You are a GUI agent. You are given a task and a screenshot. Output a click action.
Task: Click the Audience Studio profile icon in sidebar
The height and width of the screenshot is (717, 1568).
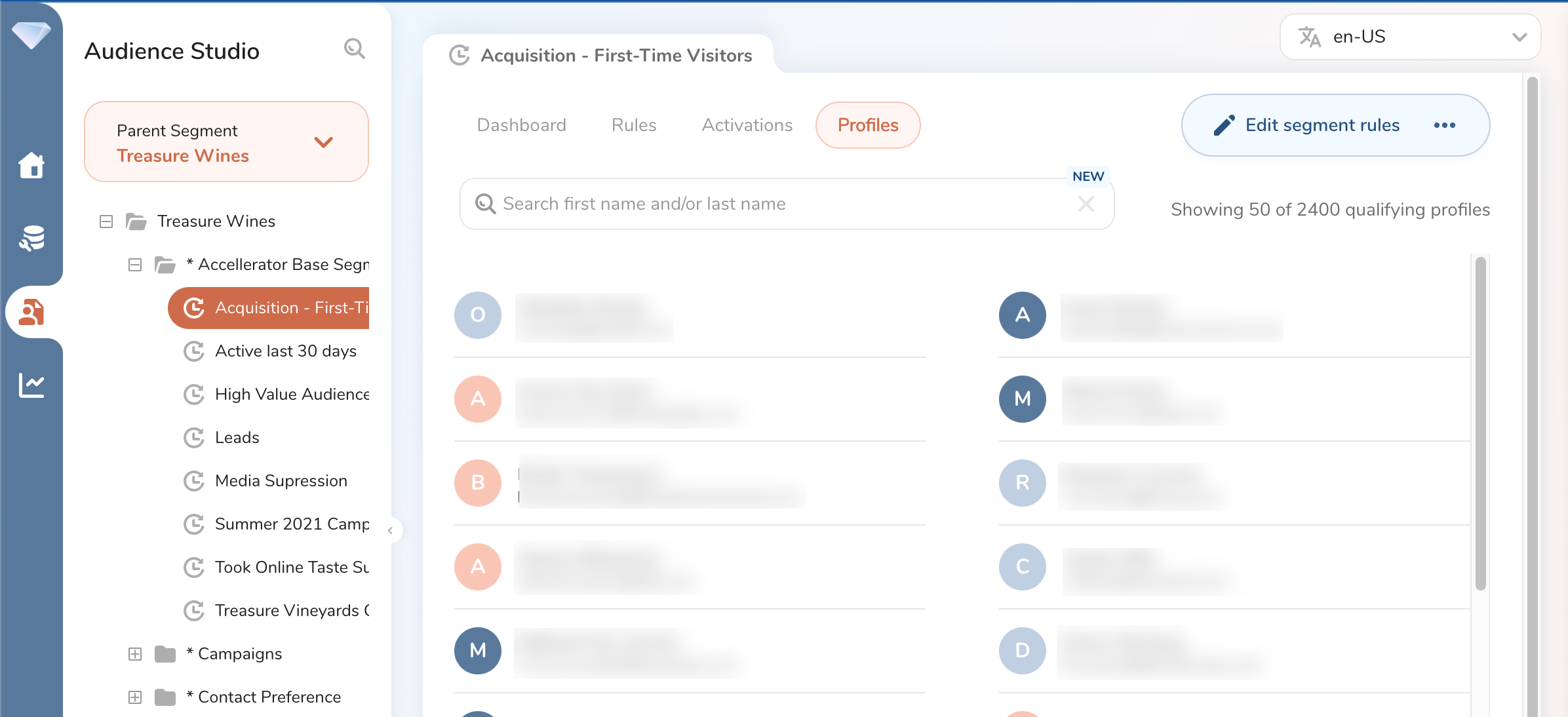31,312
